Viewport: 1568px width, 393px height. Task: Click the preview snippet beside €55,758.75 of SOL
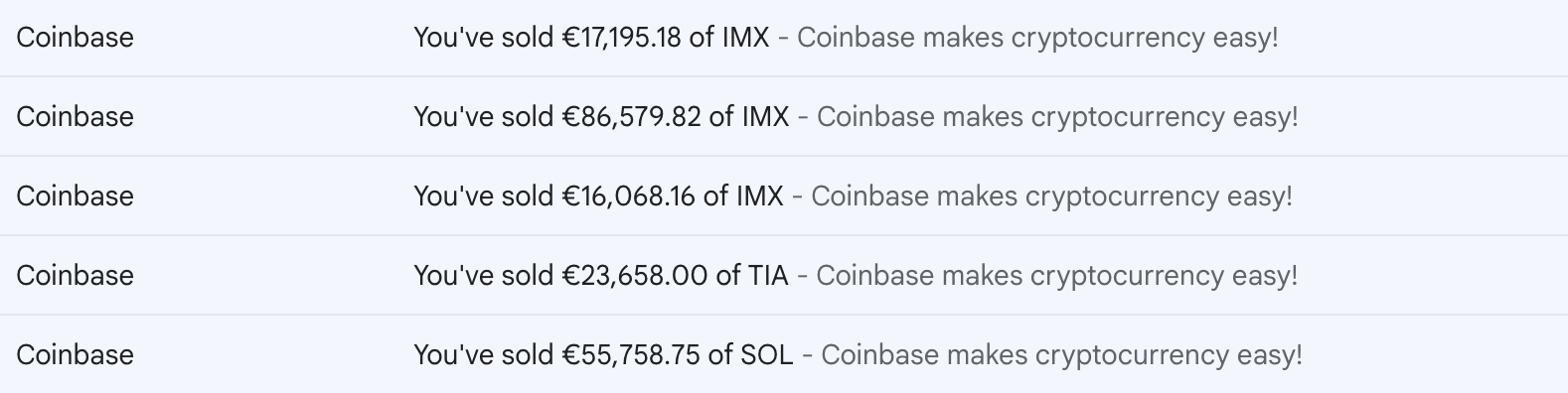(1061, 355)
